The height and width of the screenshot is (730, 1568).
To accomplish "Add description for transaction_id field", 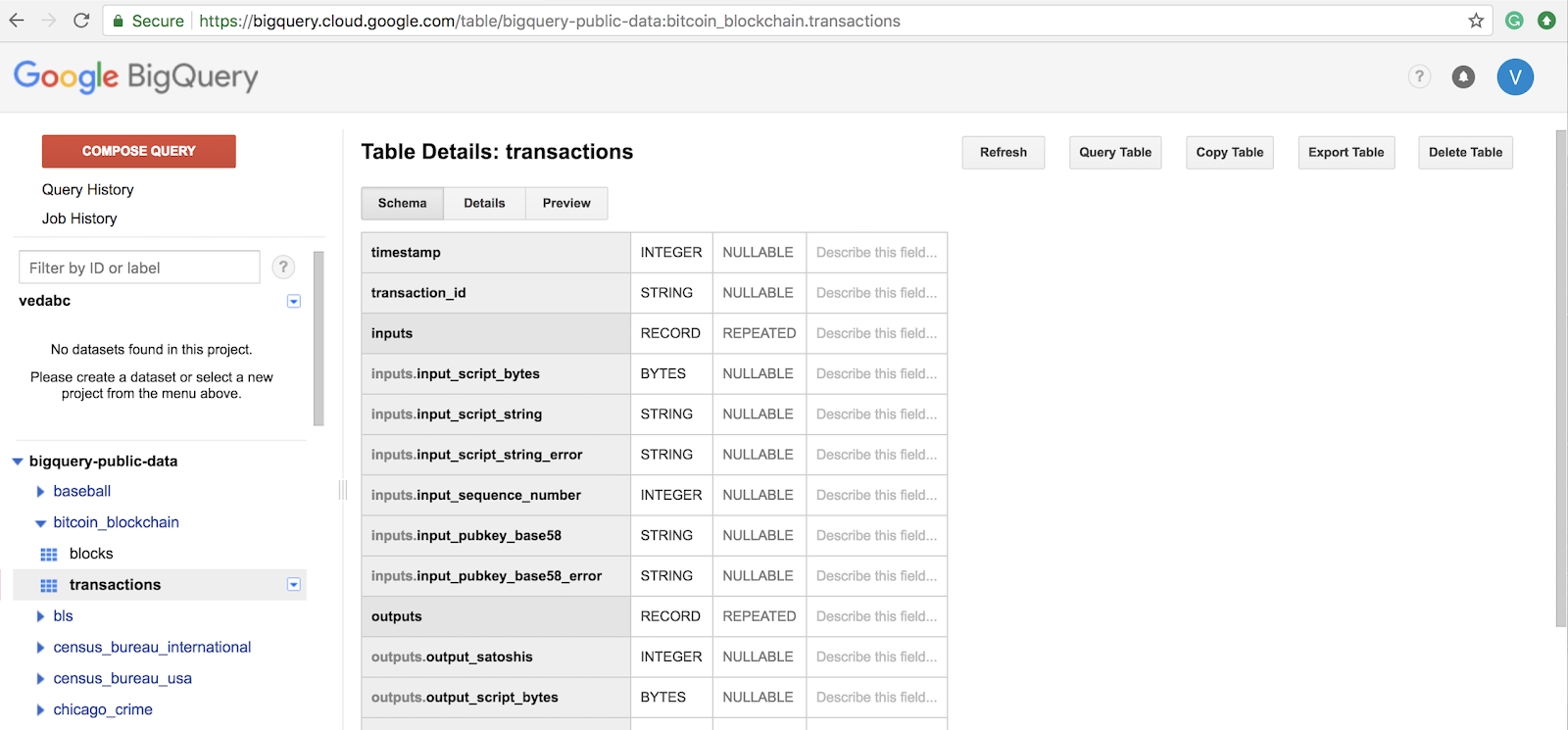I will point(876,293).
